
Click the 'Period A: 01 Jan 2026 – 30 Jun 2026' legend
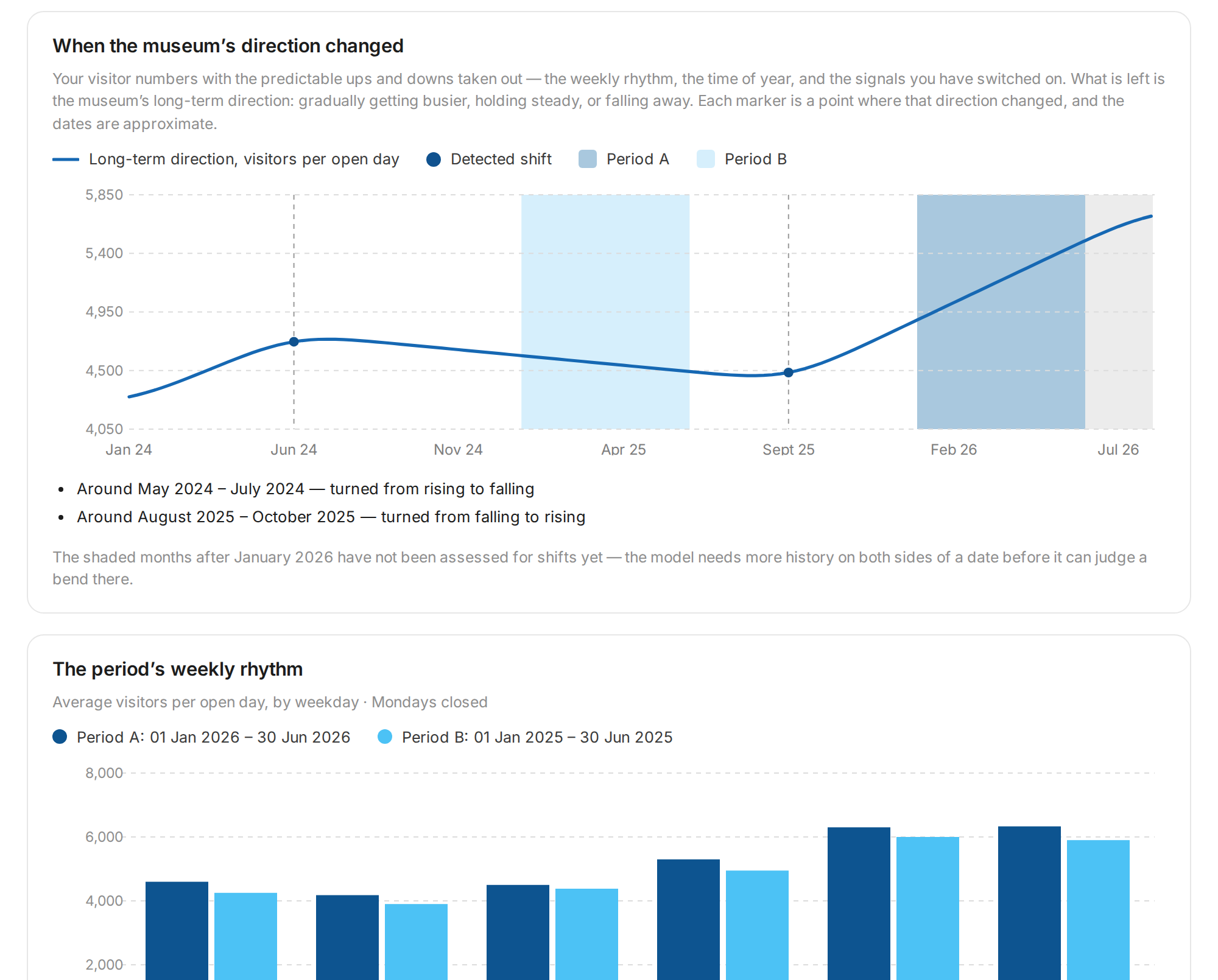[202, 737]
